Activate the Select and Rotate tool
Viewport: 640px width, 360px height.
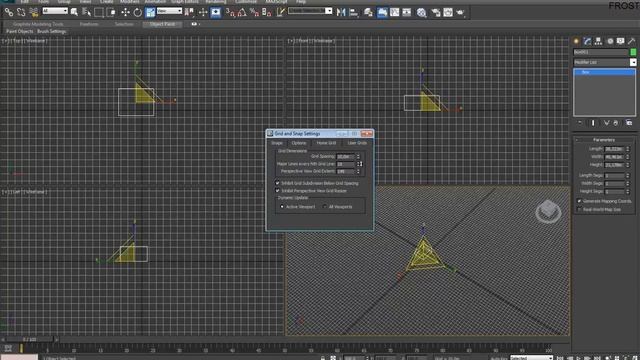click(x=138, y=12)
